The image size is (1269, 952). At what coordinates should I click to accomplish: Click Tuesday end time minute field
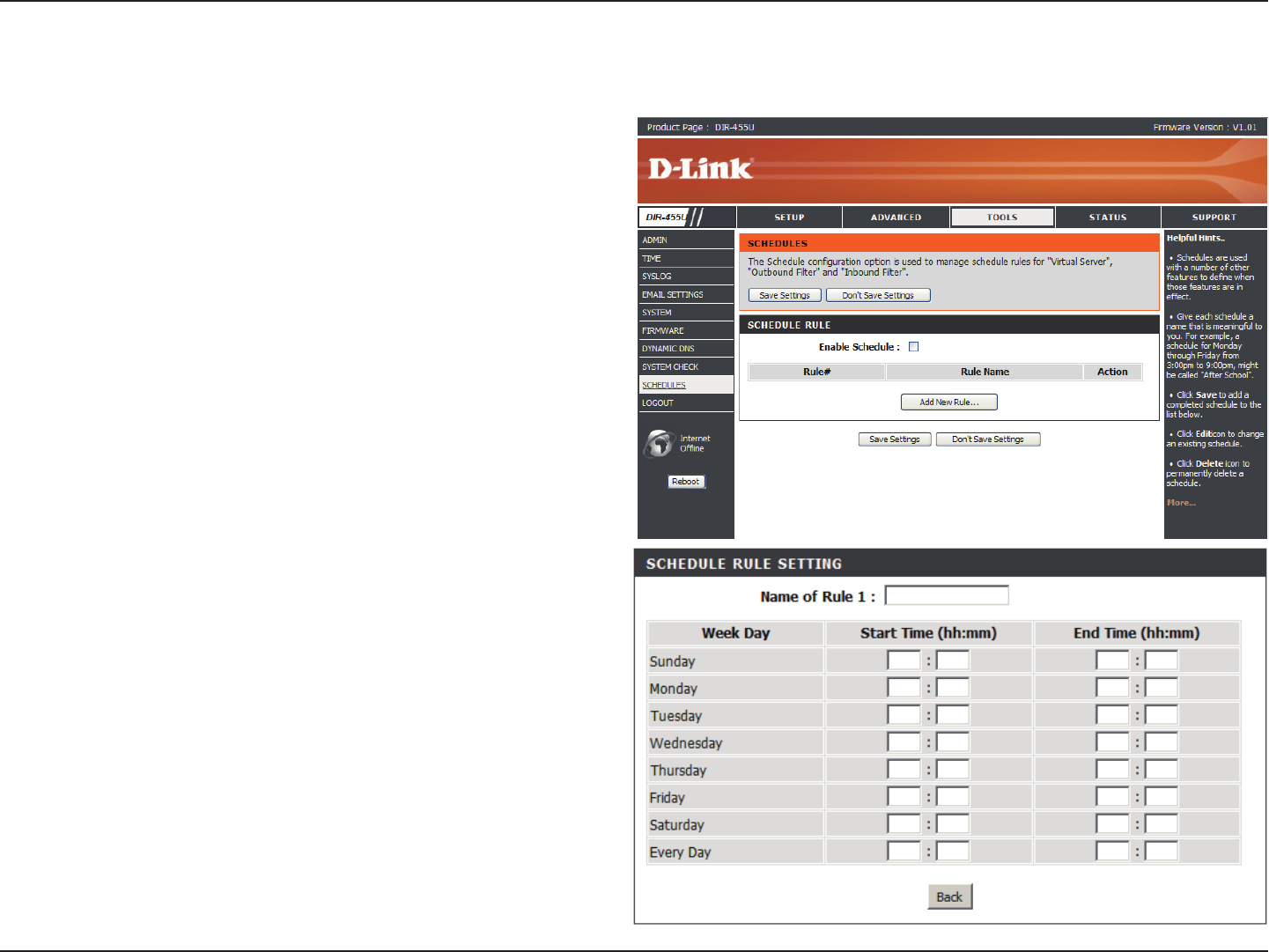pos(1162,715)
